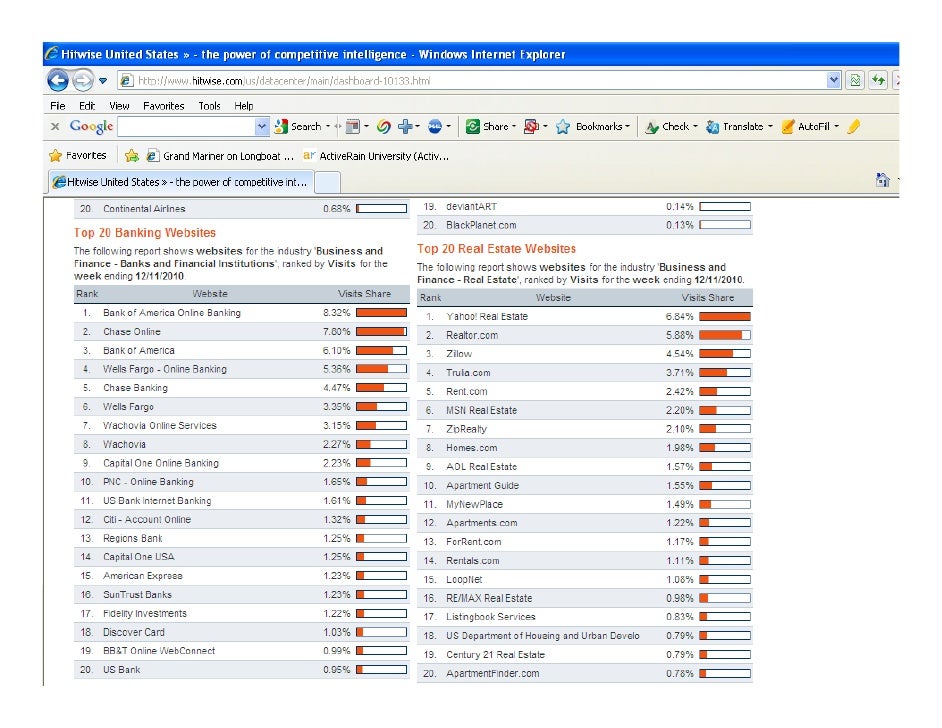Open the dropdown arrow next to Check

[x=696, y=126]
